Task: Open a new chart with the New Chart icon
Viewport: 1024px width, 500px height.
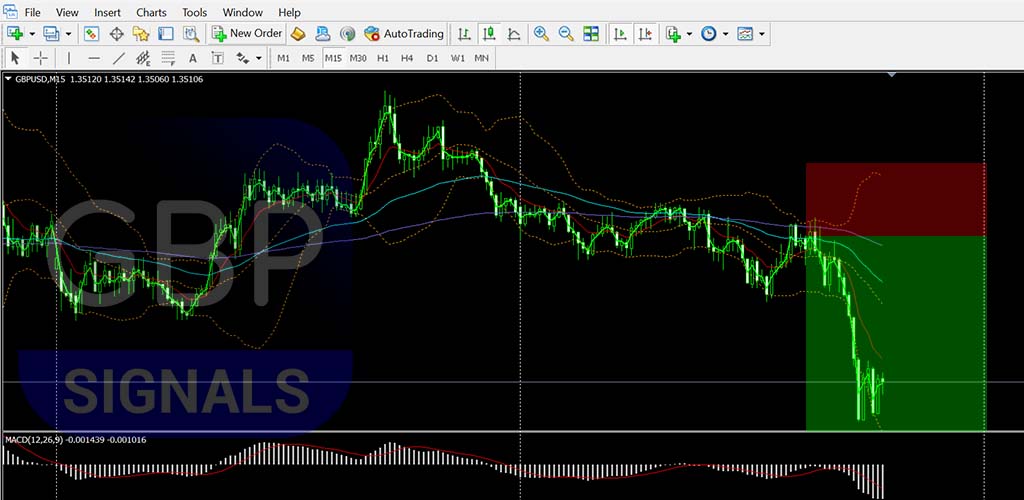Action: [15, 33]
